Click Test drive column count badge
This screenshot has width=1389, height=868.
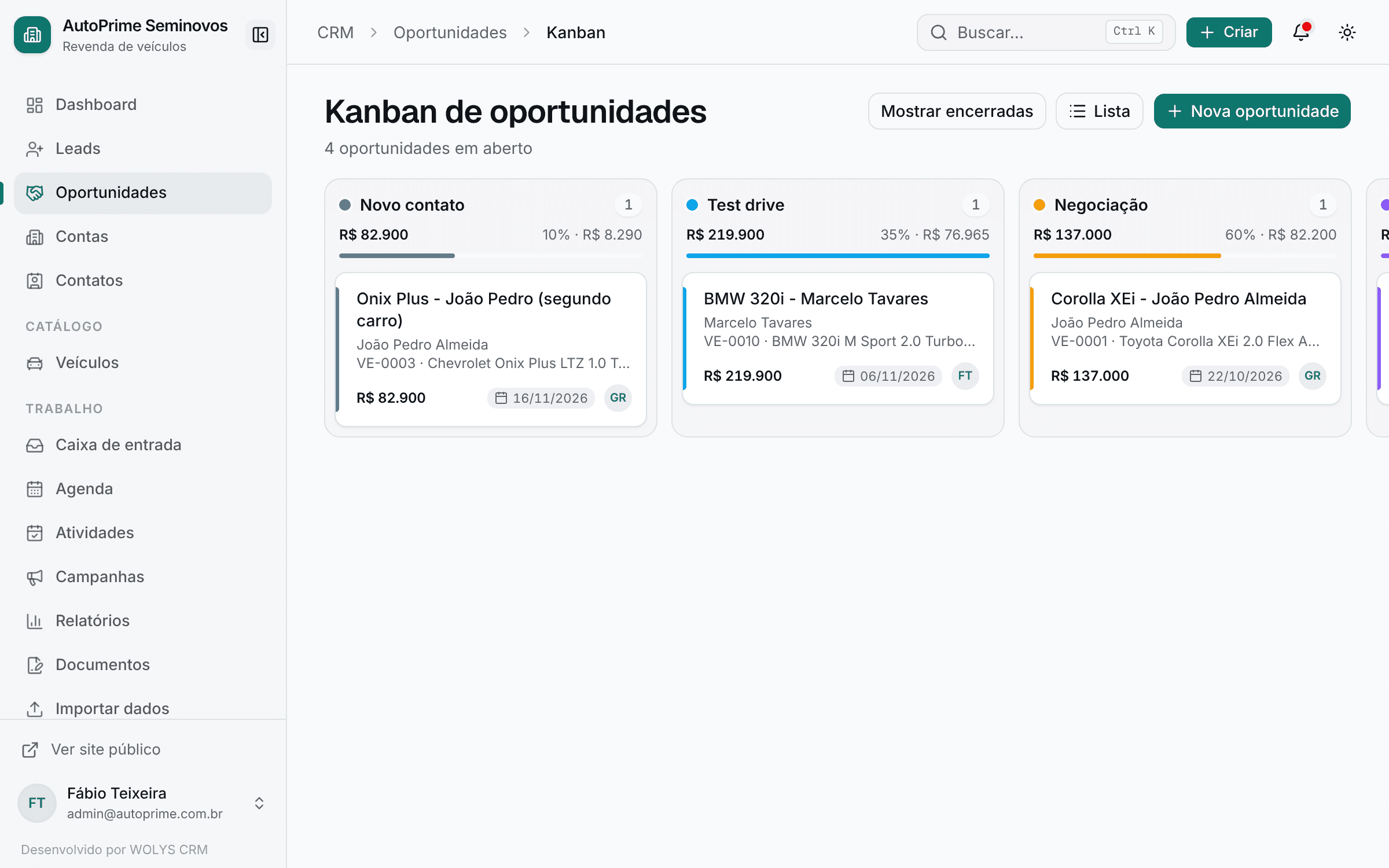(x=976, y=205)
